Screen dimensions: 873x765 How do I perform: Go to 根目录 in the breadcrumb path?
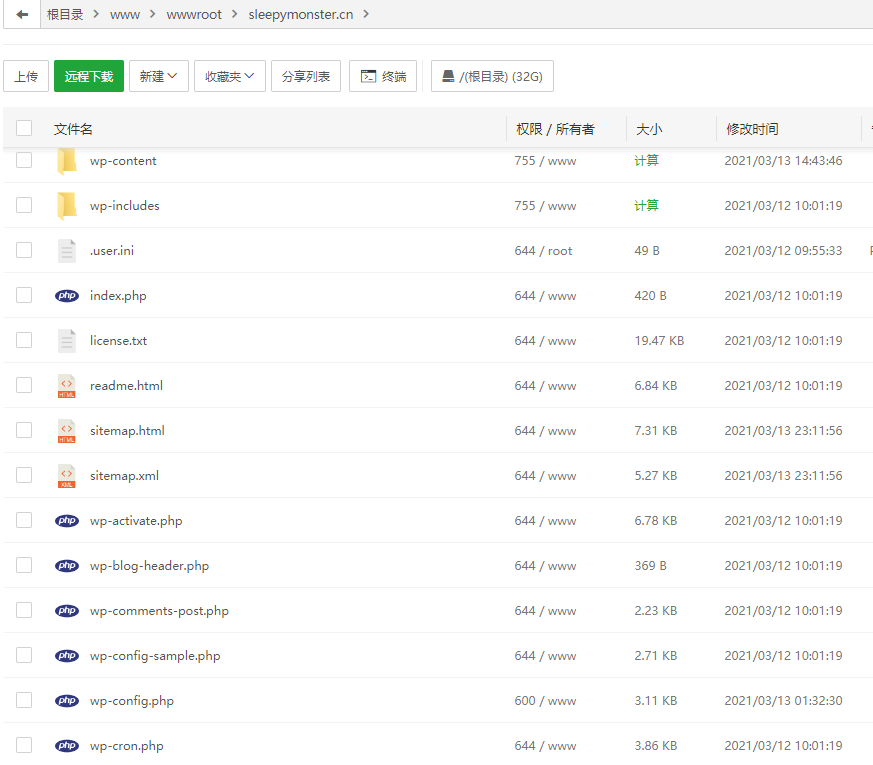click(65, 14)
